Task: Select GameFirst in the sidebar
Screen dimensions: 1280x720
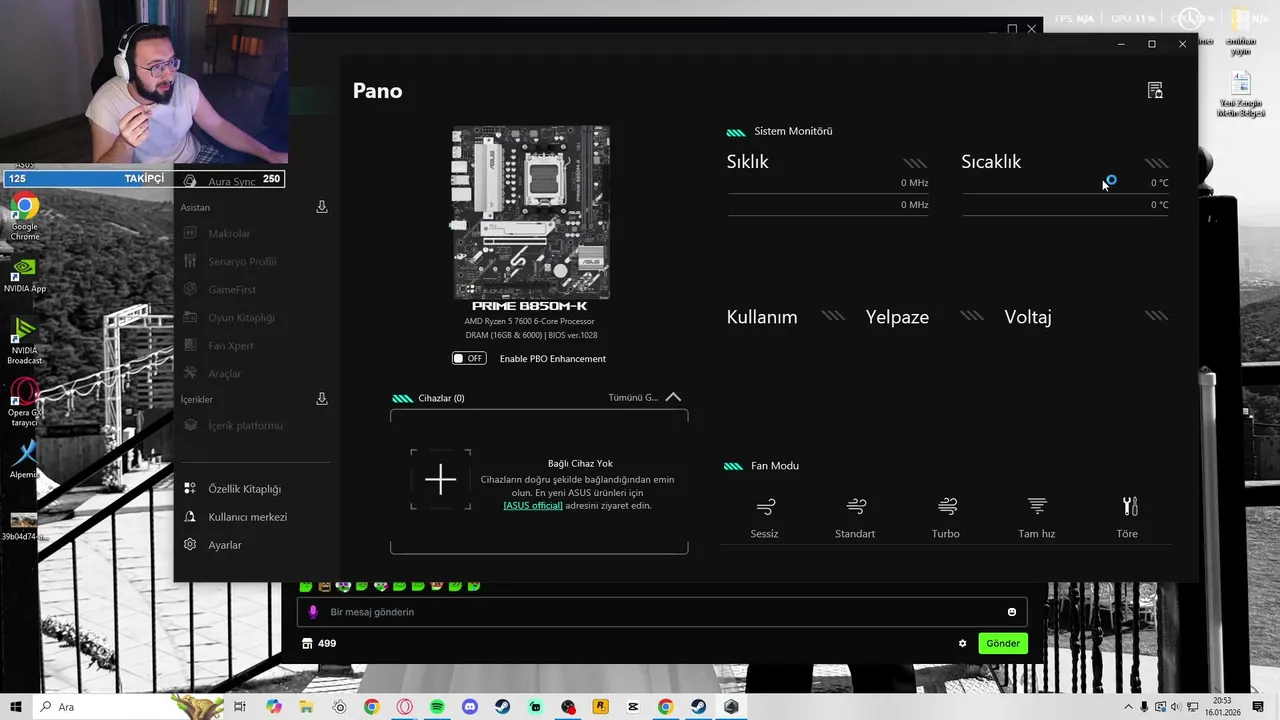Action: 232,290
